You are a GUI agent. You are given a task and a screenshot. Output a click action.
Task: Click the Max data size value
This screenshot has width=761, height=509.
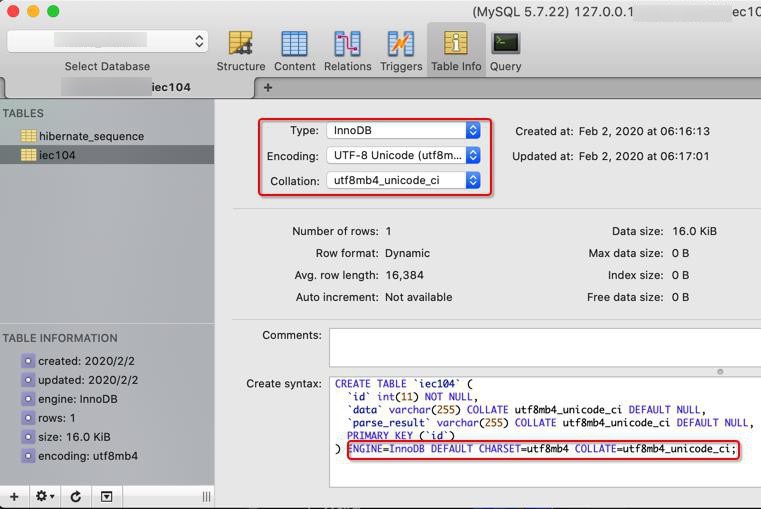tap(680, 253)
